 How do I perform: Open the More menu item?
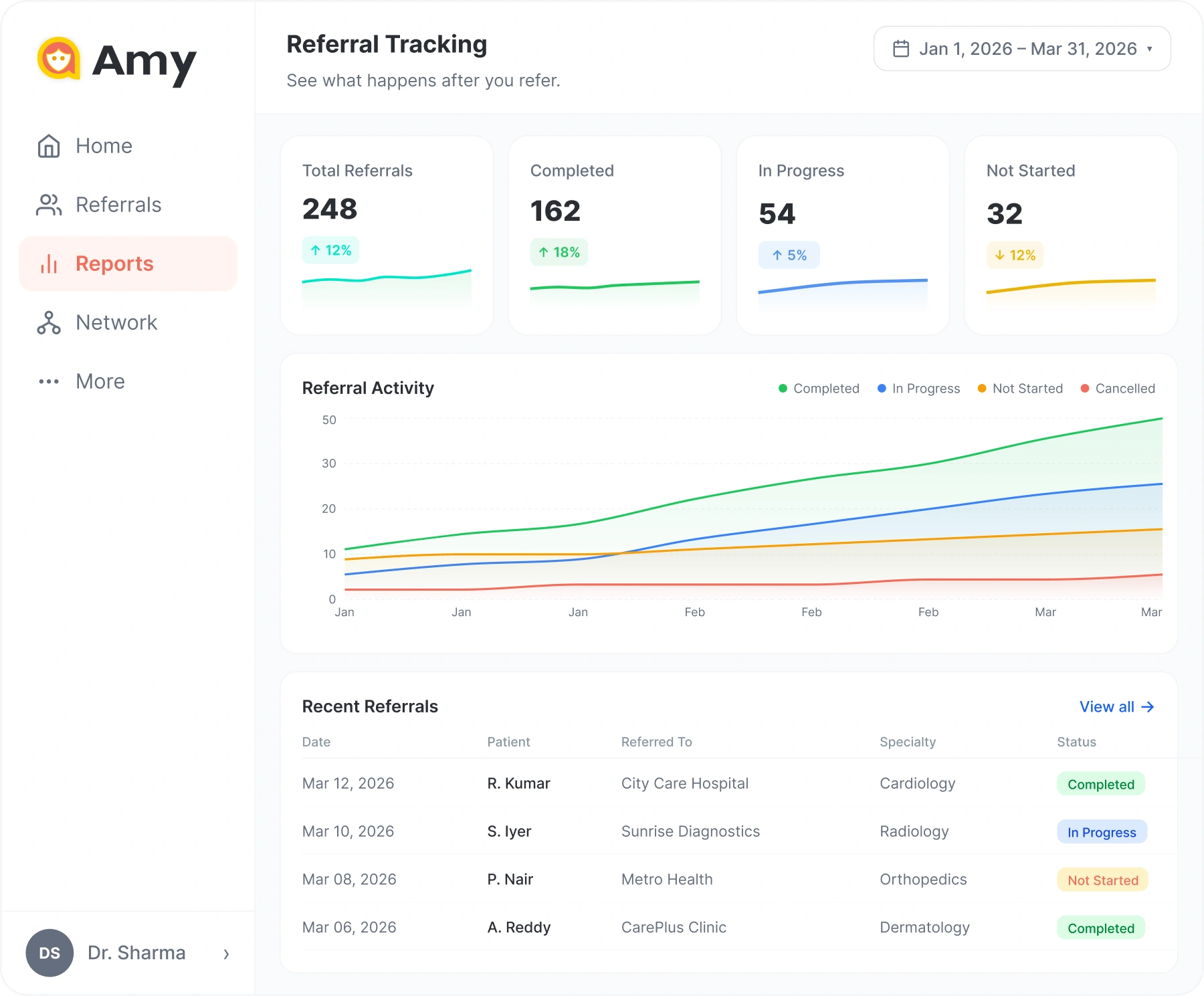[128, 381]
